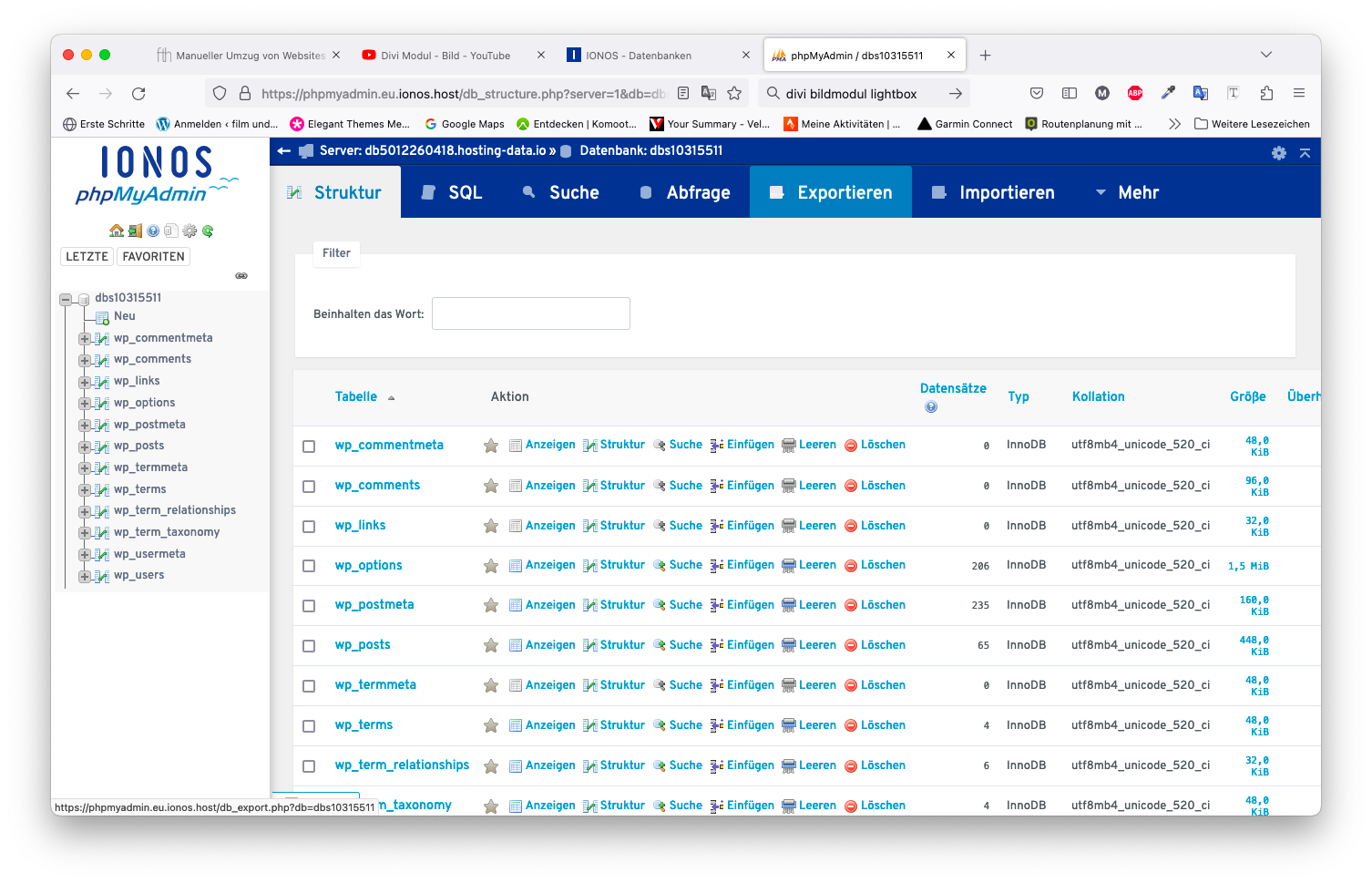The width and height of the screenshot is (1372, 883).
Task: Open page settings gear in top bar
Action: pos(1279,153)
